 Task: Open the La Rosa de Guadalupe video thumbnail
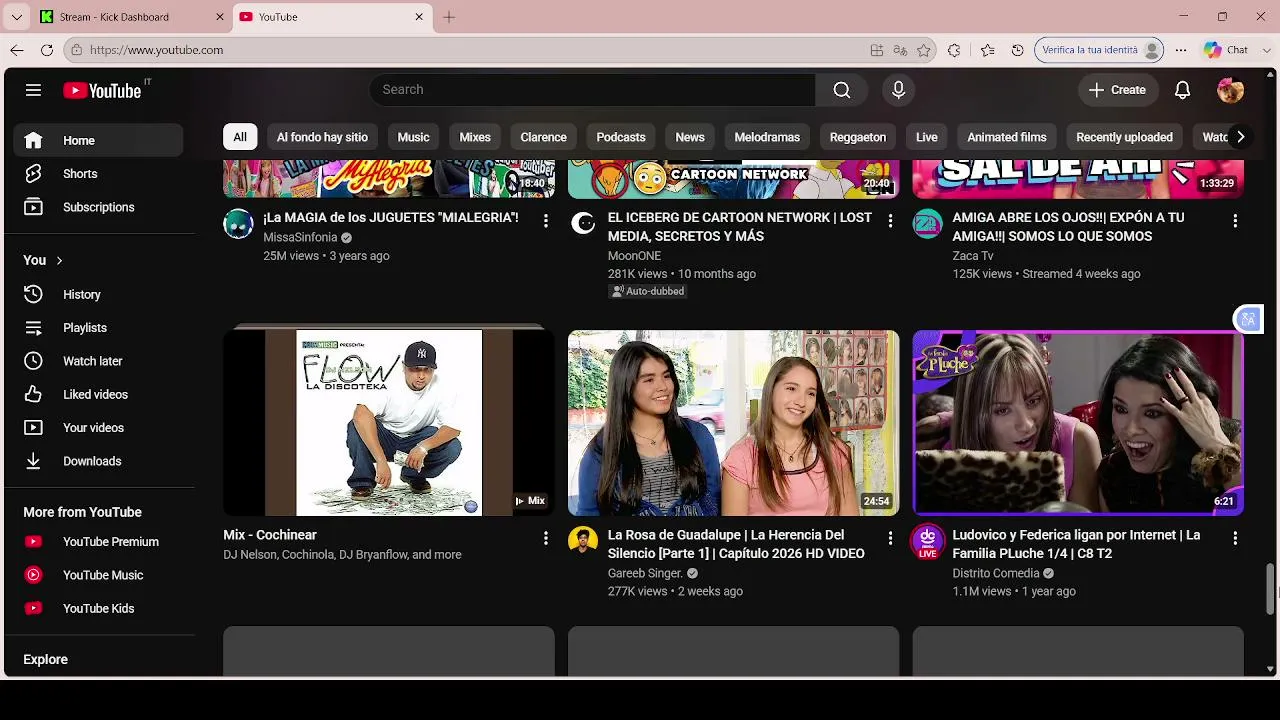coord(734,423)
